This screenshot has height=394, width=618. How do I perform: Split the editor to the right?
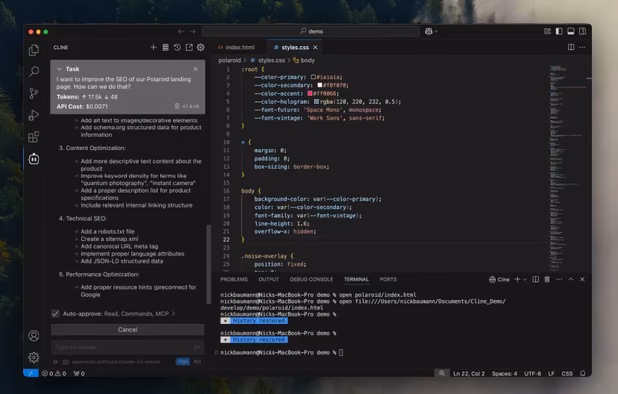click(x=571, y=47)
